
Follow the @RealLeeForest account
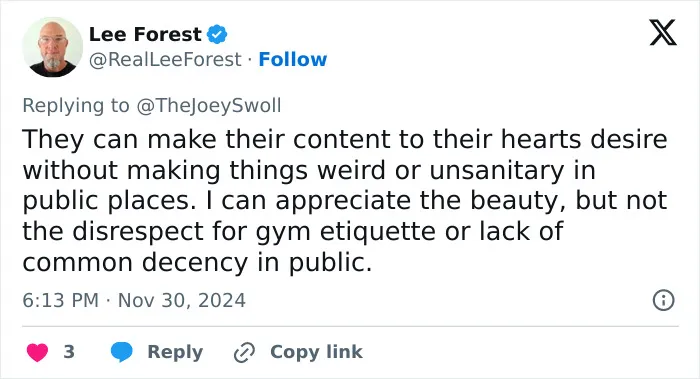click(293, 59)
